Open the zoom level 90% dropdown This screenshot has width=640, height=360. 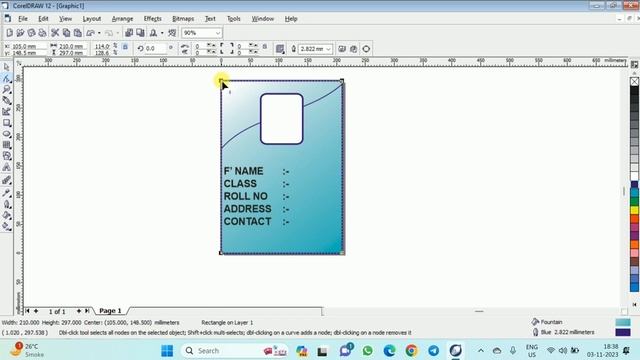pos(218,33)
